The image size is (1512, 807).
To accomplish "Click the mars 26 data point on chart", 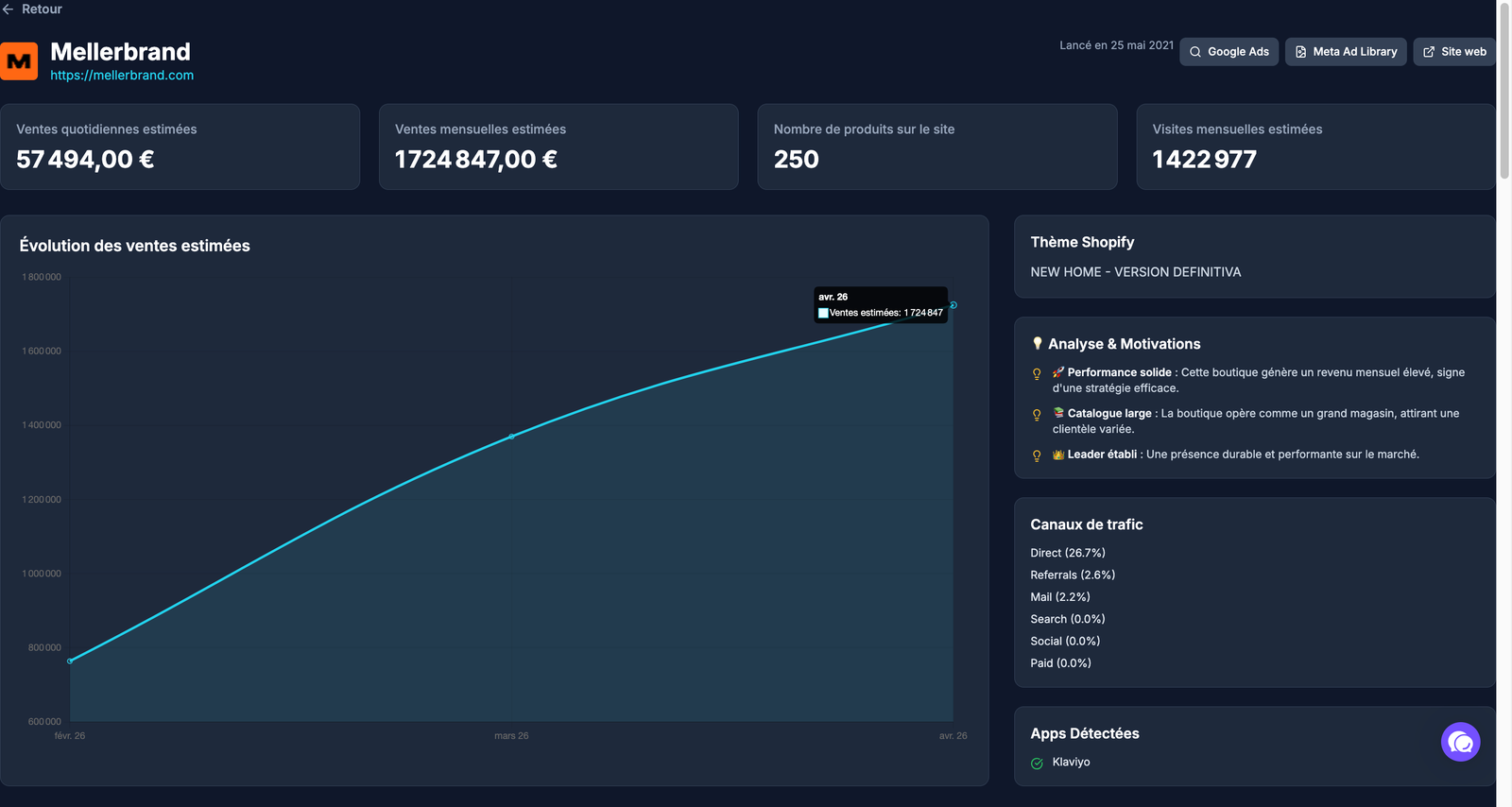I will [x=511, y=437].
